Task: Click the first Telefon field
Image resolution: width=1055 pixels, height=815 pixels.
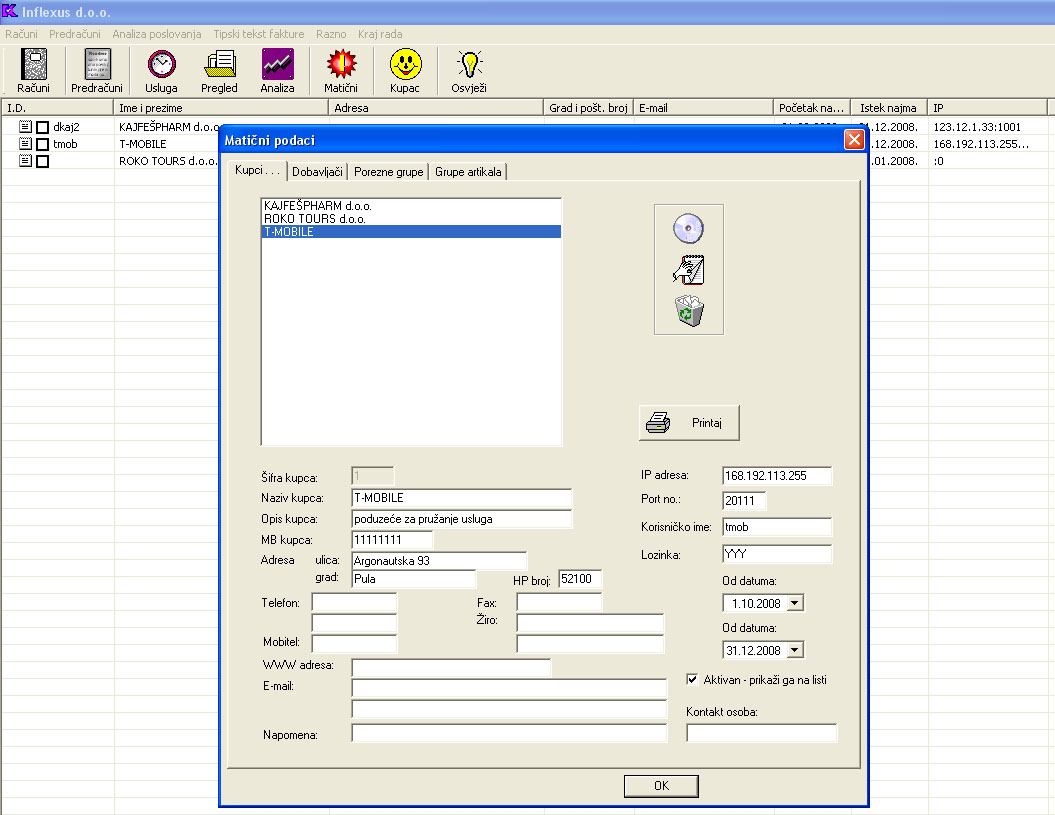Action: point(354,602)
